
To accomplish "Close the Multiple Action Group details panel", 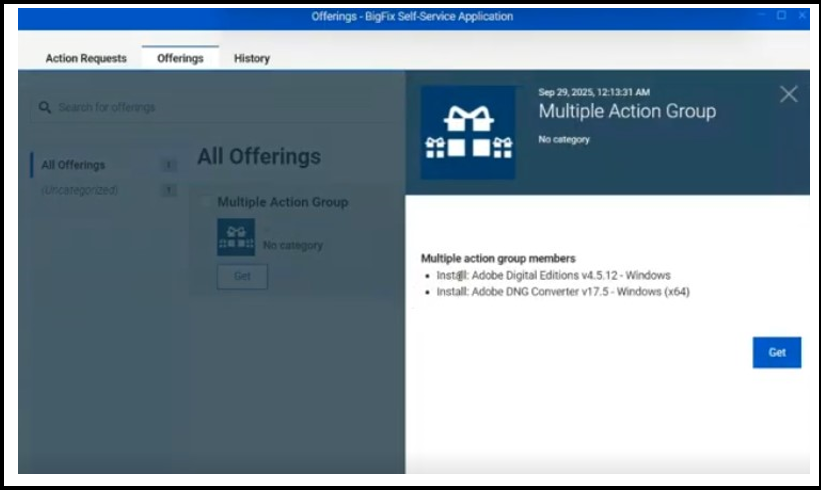I will coord(789,94).
